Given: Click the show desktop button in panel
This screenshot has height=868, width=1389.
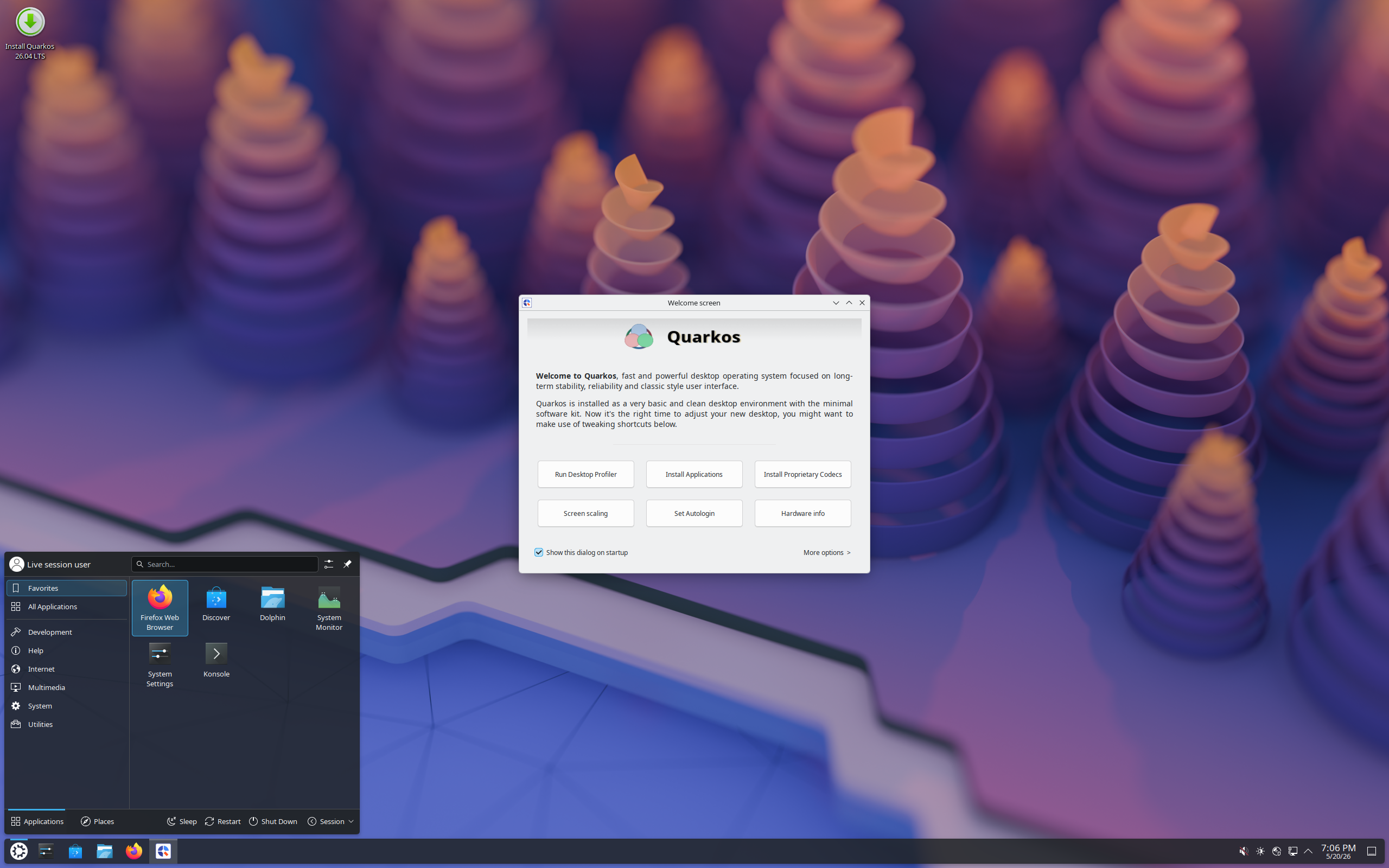Looking at the screenshot, I should 1371,851.
